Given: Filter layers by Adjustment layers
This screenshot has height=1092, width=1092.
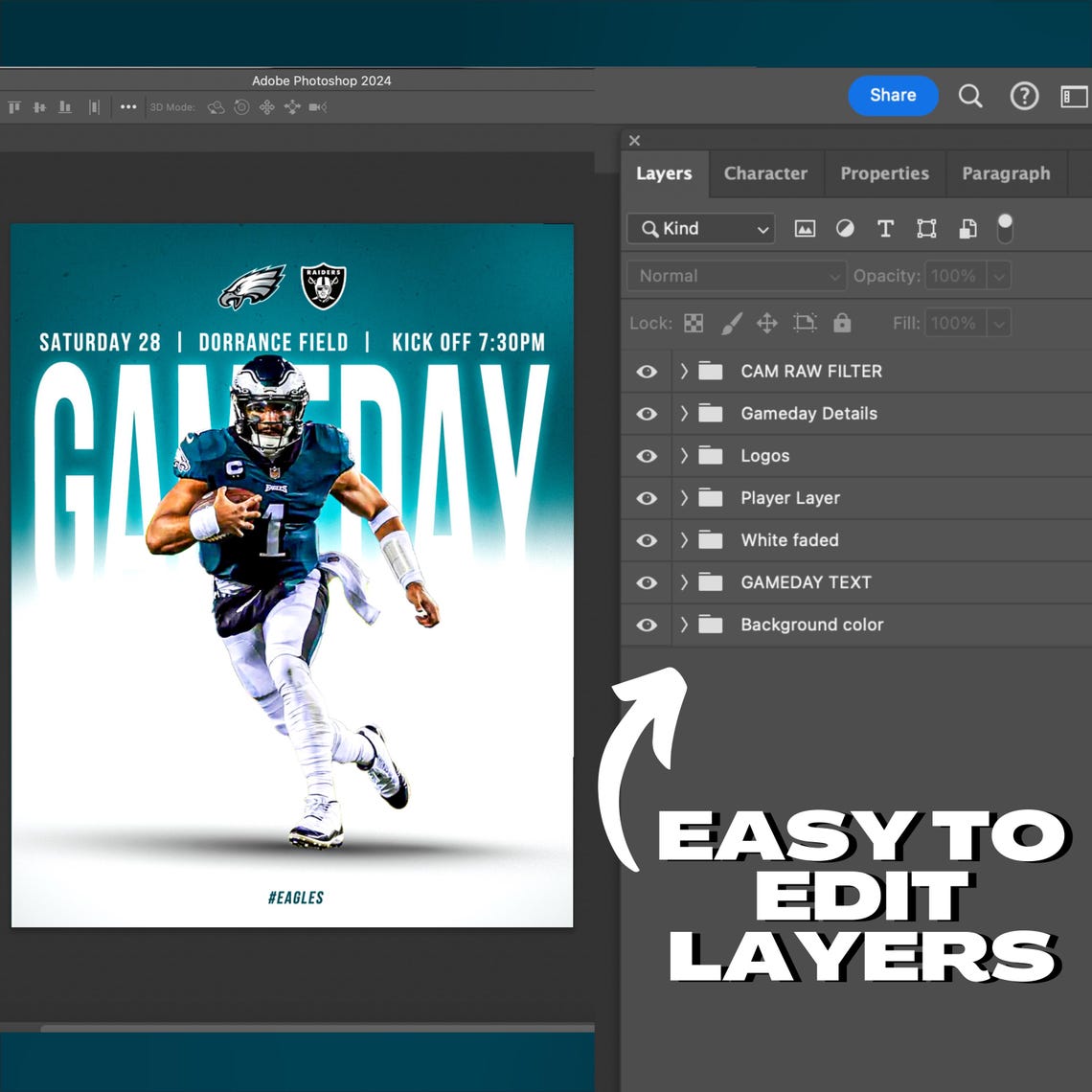Looking at the screenshot, I should (846, 228).
